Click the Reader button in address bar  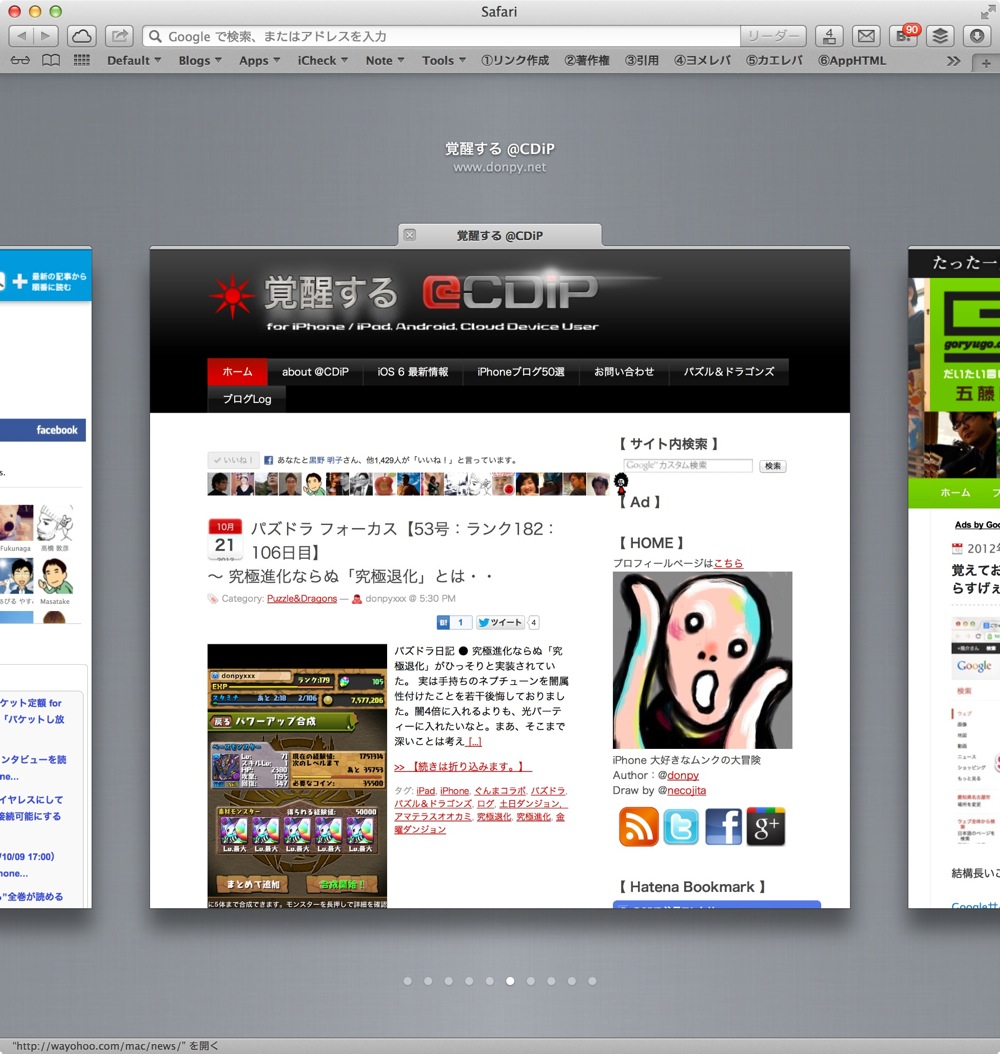tap(773, 36)
